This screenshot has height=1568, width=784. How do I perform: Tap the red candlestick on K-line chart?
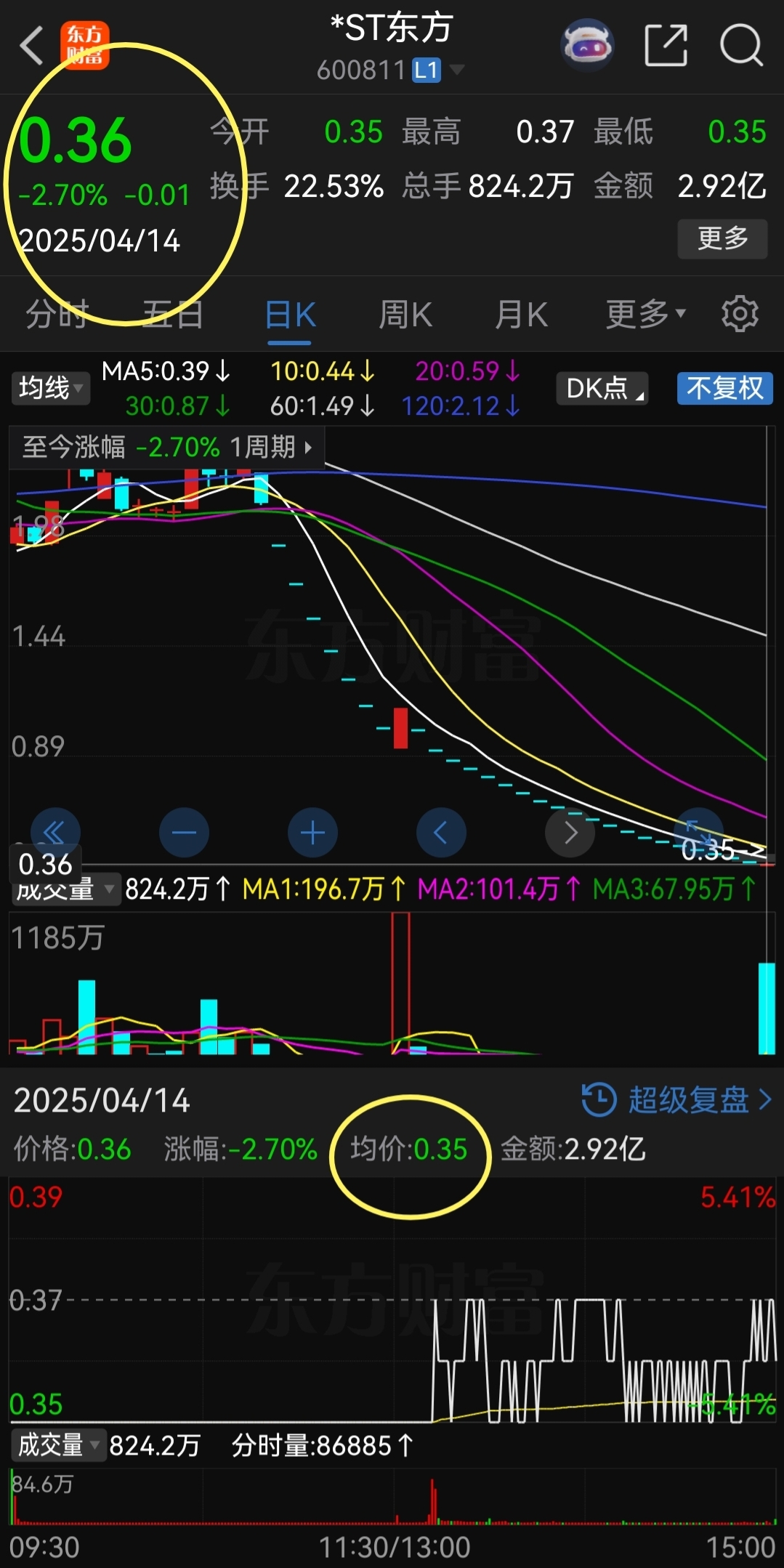pos(400,728)
